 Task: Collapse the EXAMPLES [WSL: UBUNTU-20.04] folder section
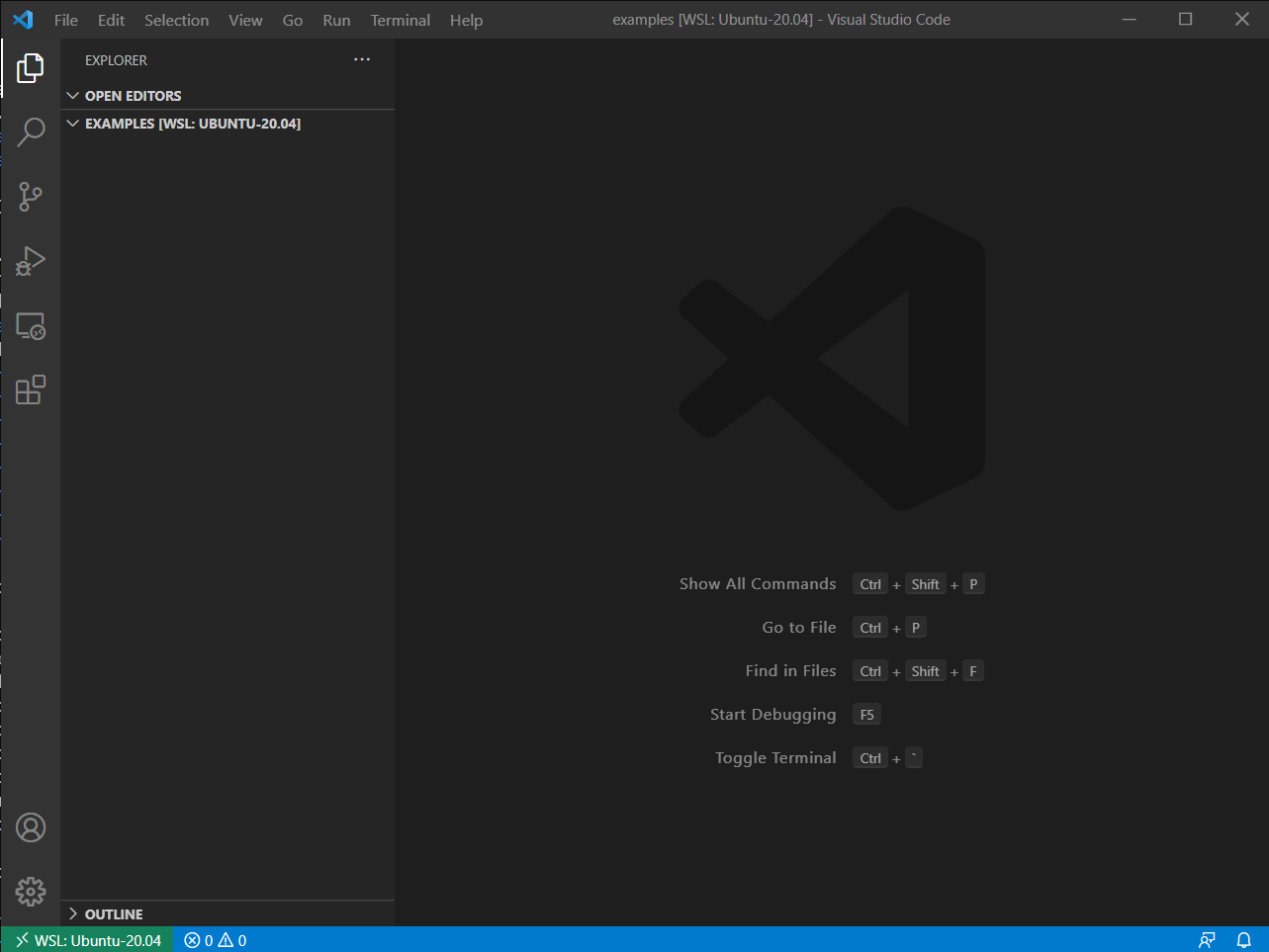[x=227, y=124]
